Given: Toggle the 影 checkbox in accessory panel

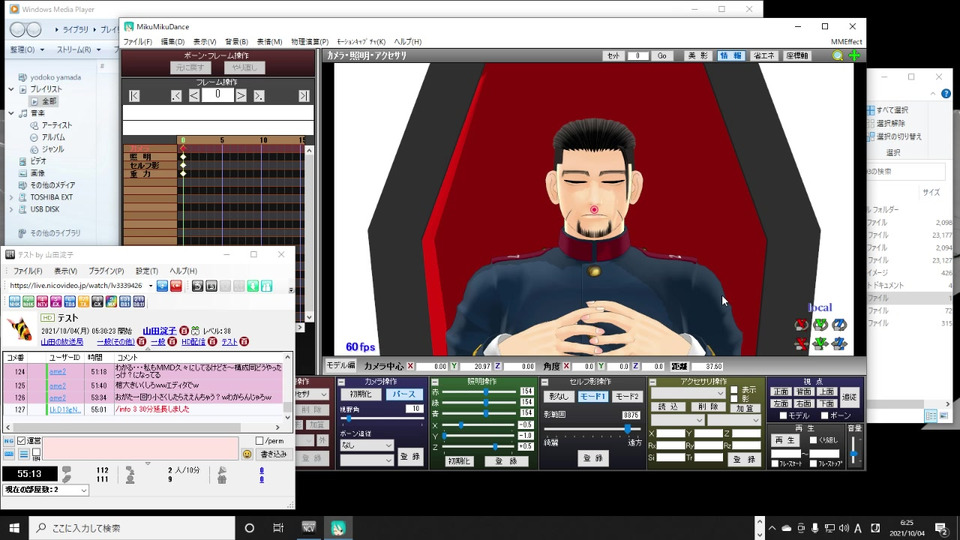Looking at the screenshot, I should 734,399.
